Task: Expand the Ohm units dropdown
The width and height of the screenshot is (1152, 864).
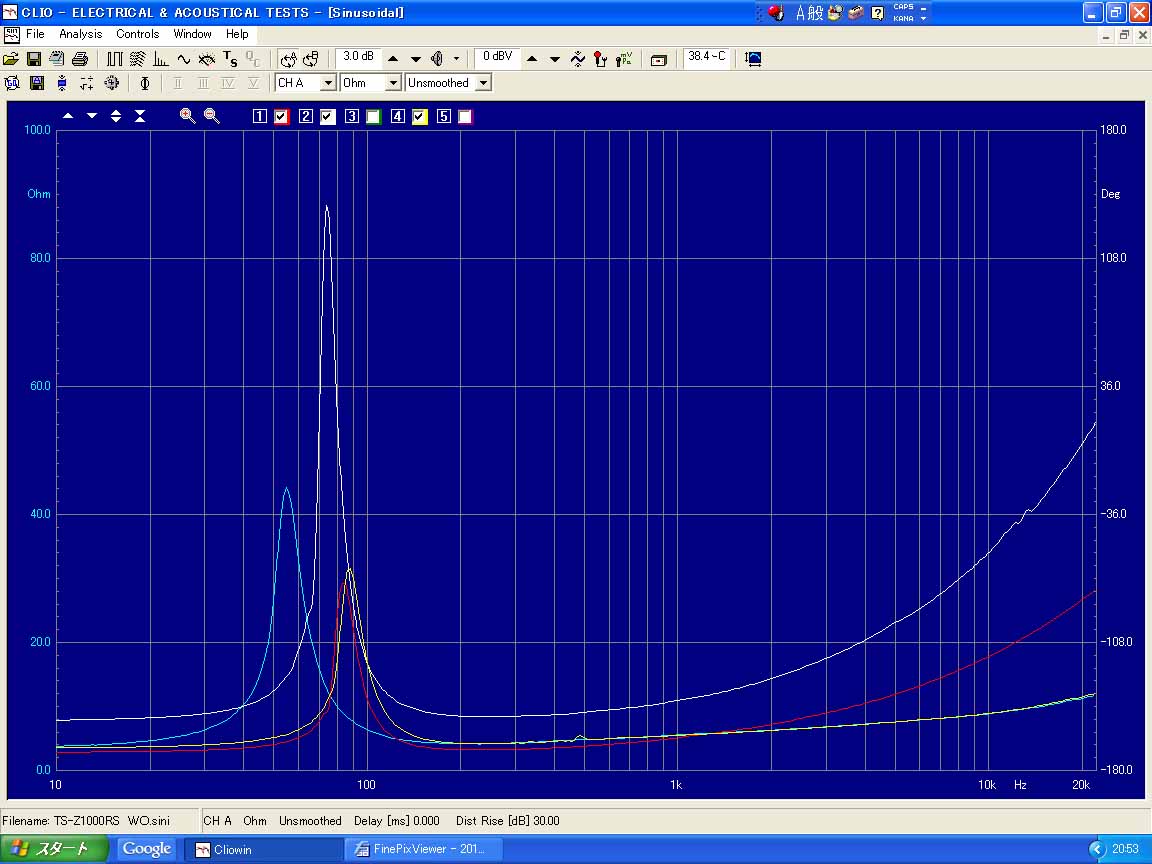Action: 393,83
